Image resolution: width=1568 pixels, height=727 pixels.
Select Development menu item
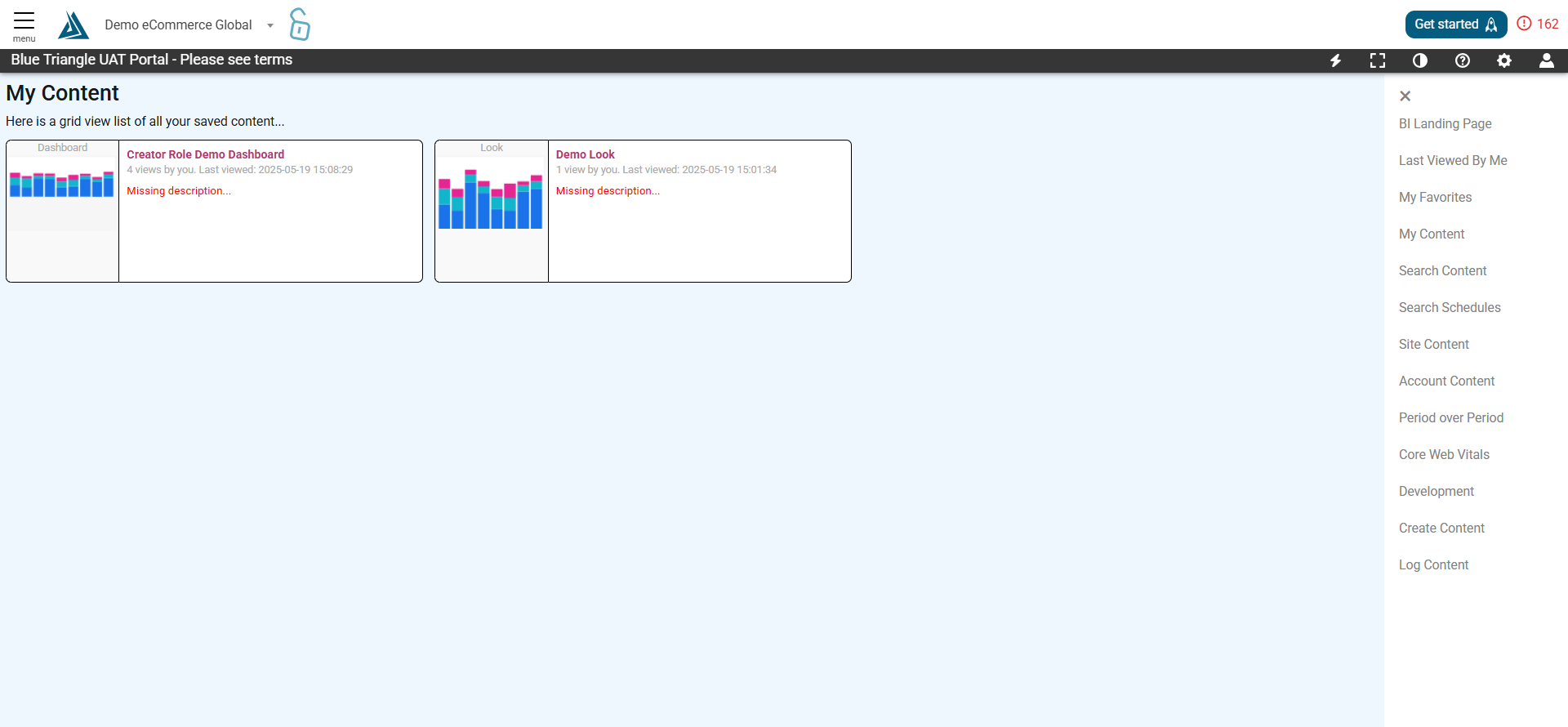pyautogui.click(x=1436, y=491)
